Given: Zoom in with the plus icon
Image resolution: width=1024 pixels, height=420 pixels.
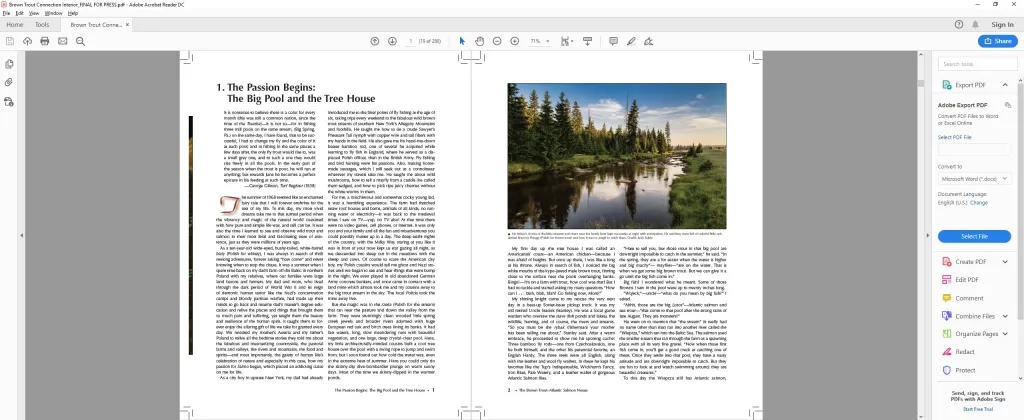Looking at the screenshot, I should point(515,41).
